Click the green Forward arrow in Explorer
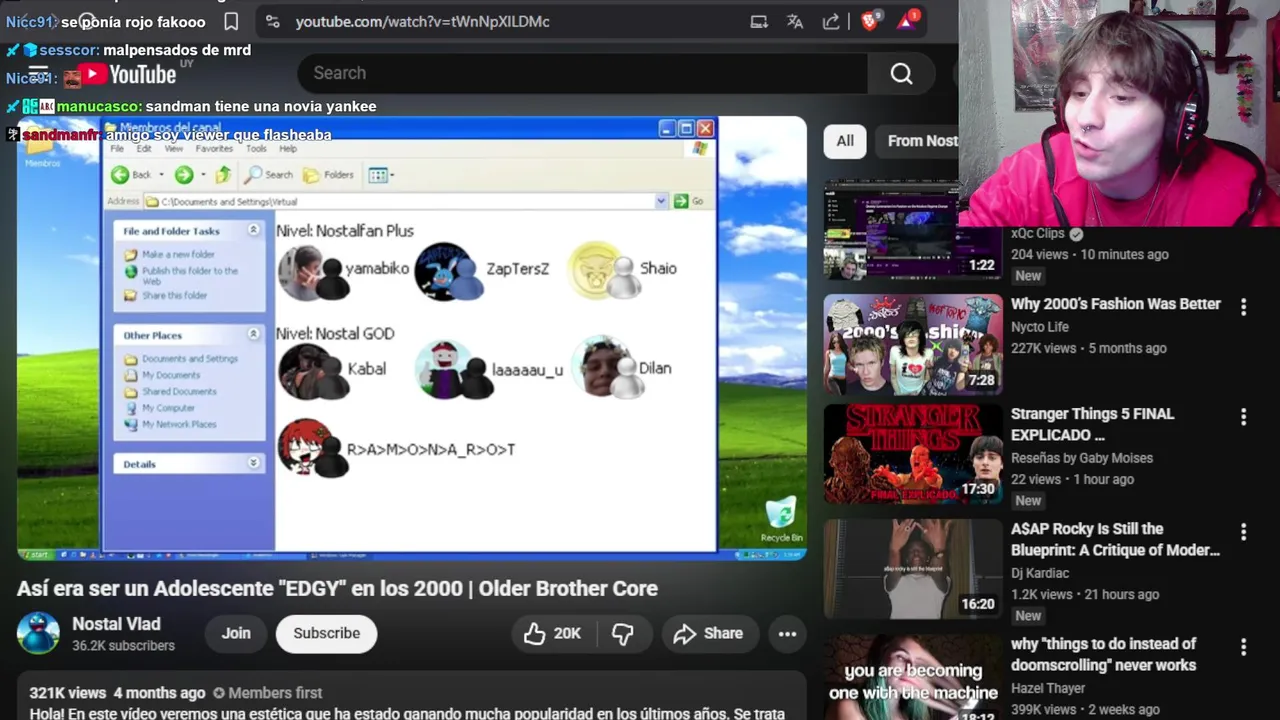This screenshot has height=720, width=1280. pyautogui.click(x=184, y=175)
